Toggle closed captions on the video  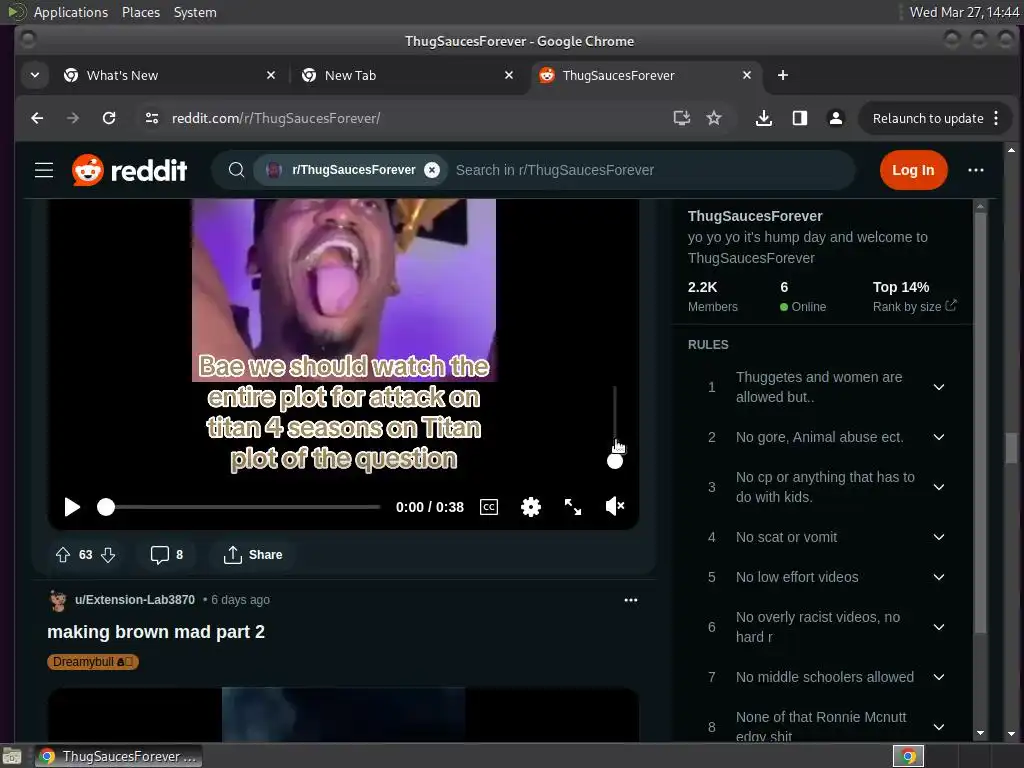(x=488, y=507)
